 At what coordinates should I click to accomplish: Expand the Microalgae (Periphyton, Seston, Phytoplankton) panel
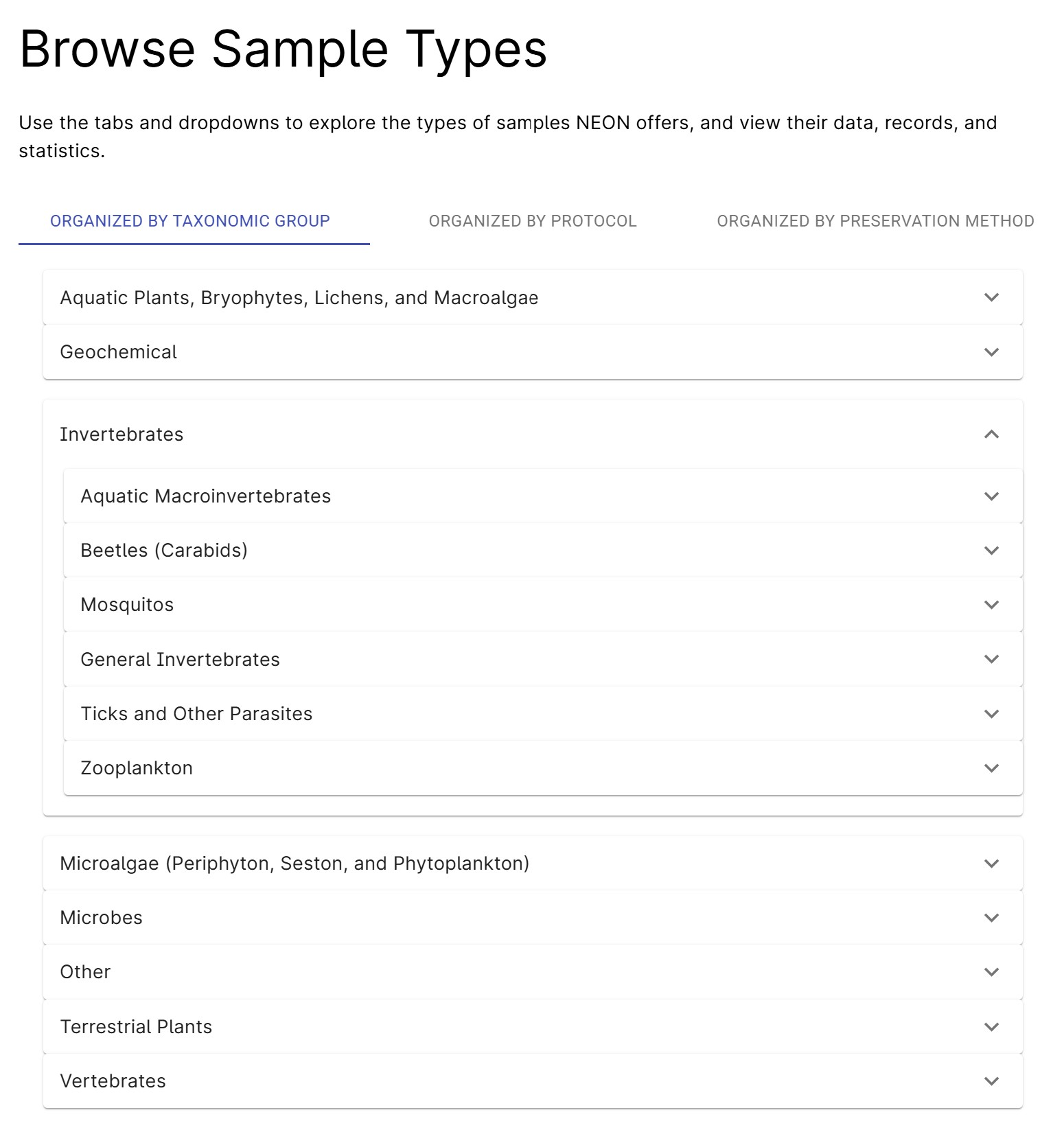pyautogui.click(x=533, y=863)
